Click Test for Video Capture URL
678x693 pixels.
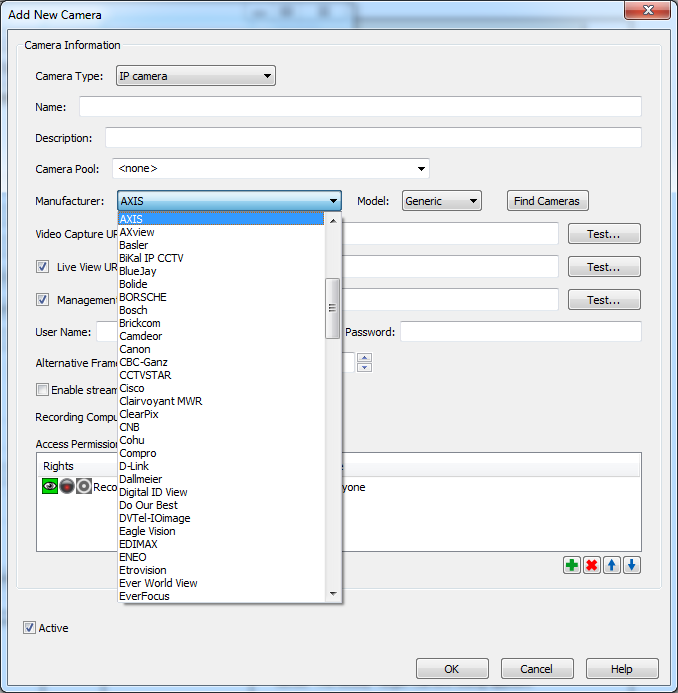pos(604,234)
